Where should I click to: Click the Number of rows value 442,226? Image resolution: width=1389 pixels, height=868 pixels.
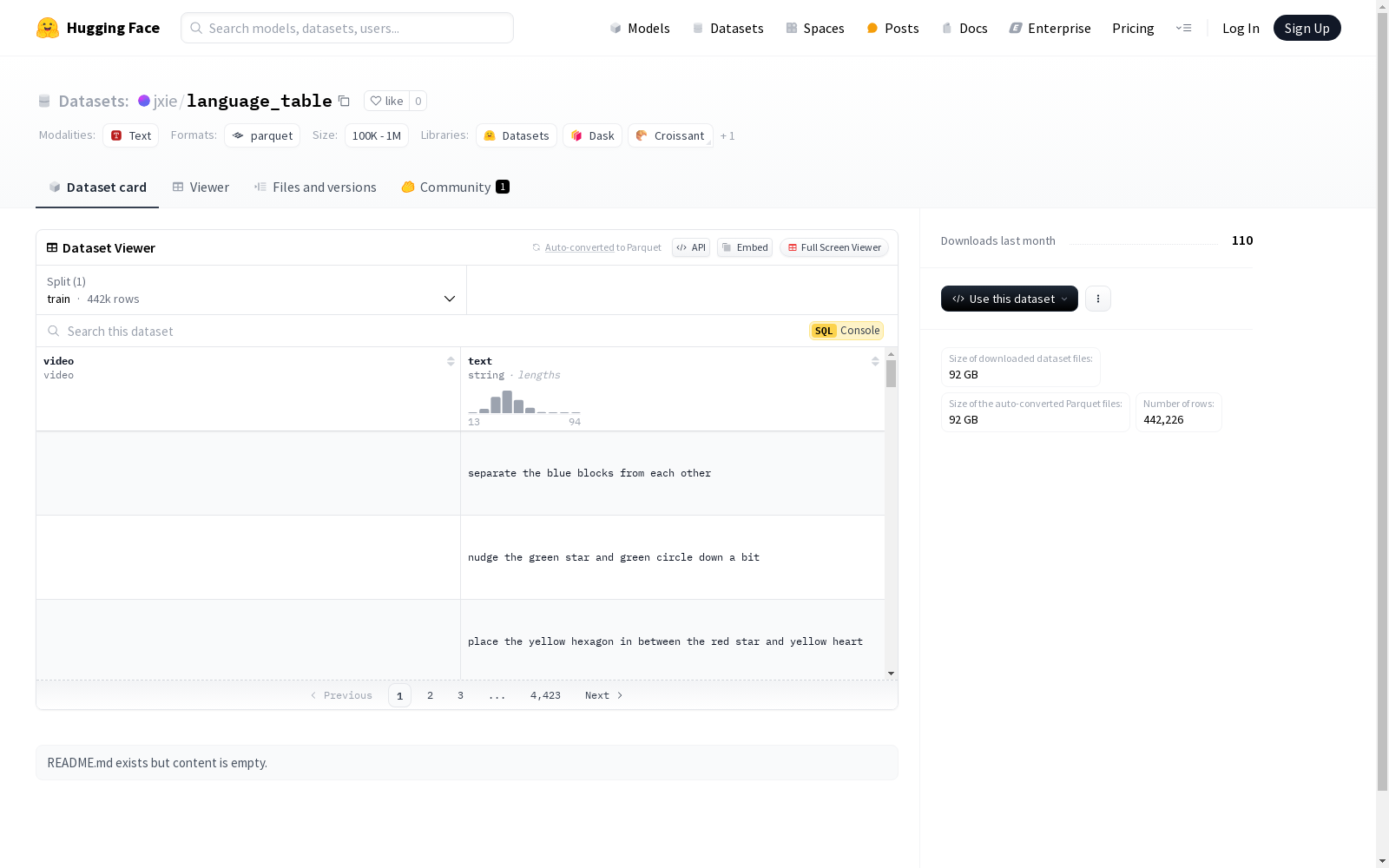click(1163, 419)
